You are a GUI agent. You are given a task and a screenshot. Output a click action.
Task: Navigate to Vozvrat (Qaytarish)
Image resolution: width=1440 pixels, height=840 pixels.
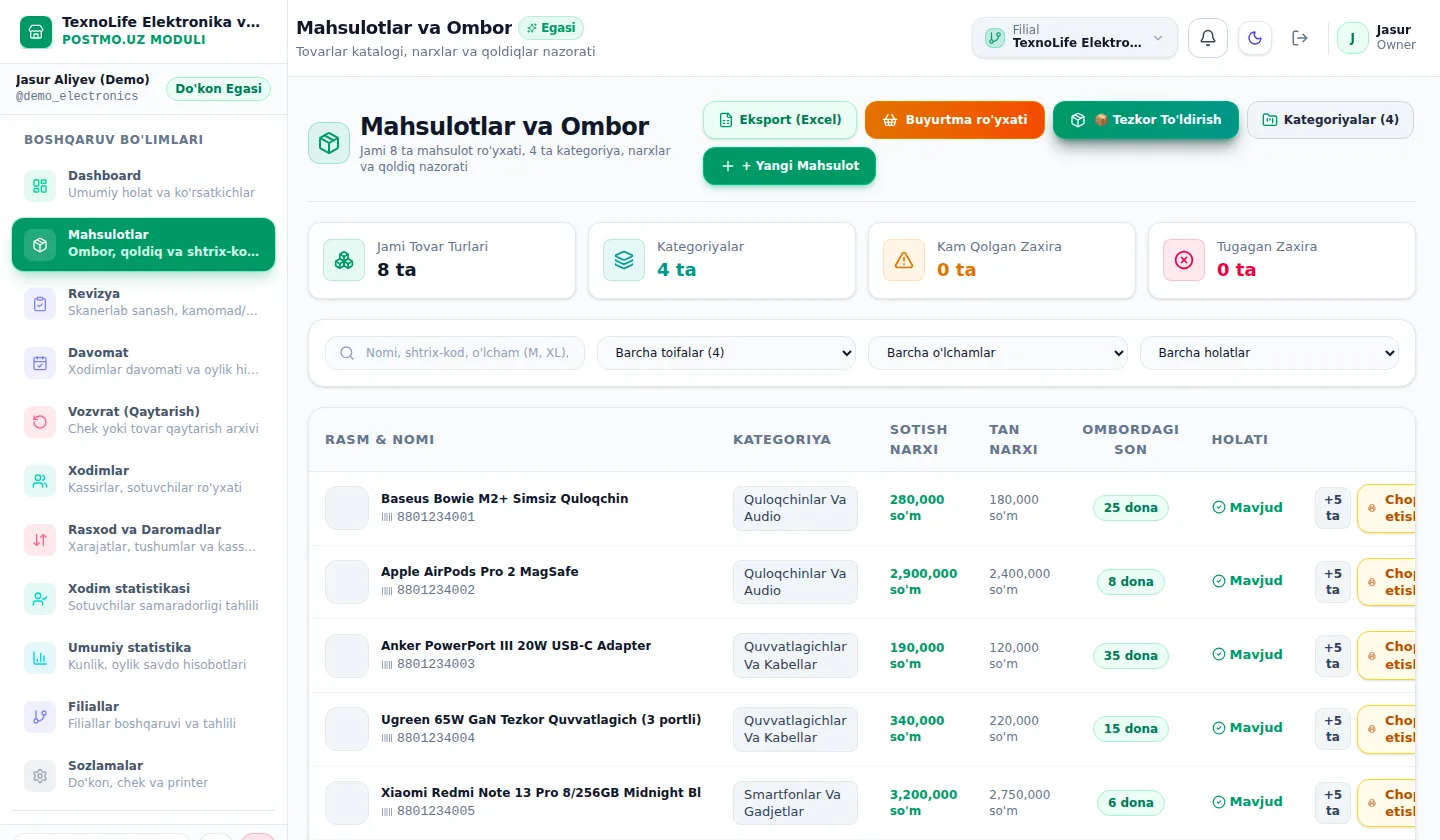143,421
